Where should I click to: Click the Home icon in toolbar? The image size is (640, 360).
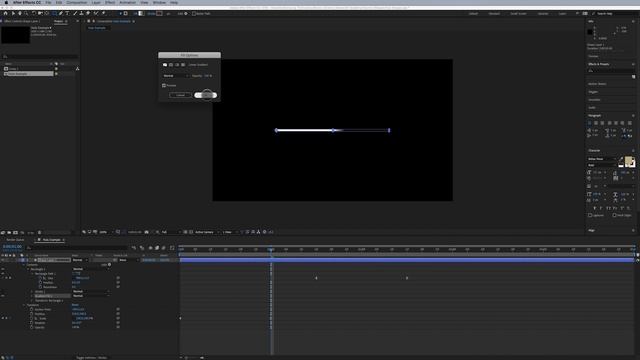5,13
